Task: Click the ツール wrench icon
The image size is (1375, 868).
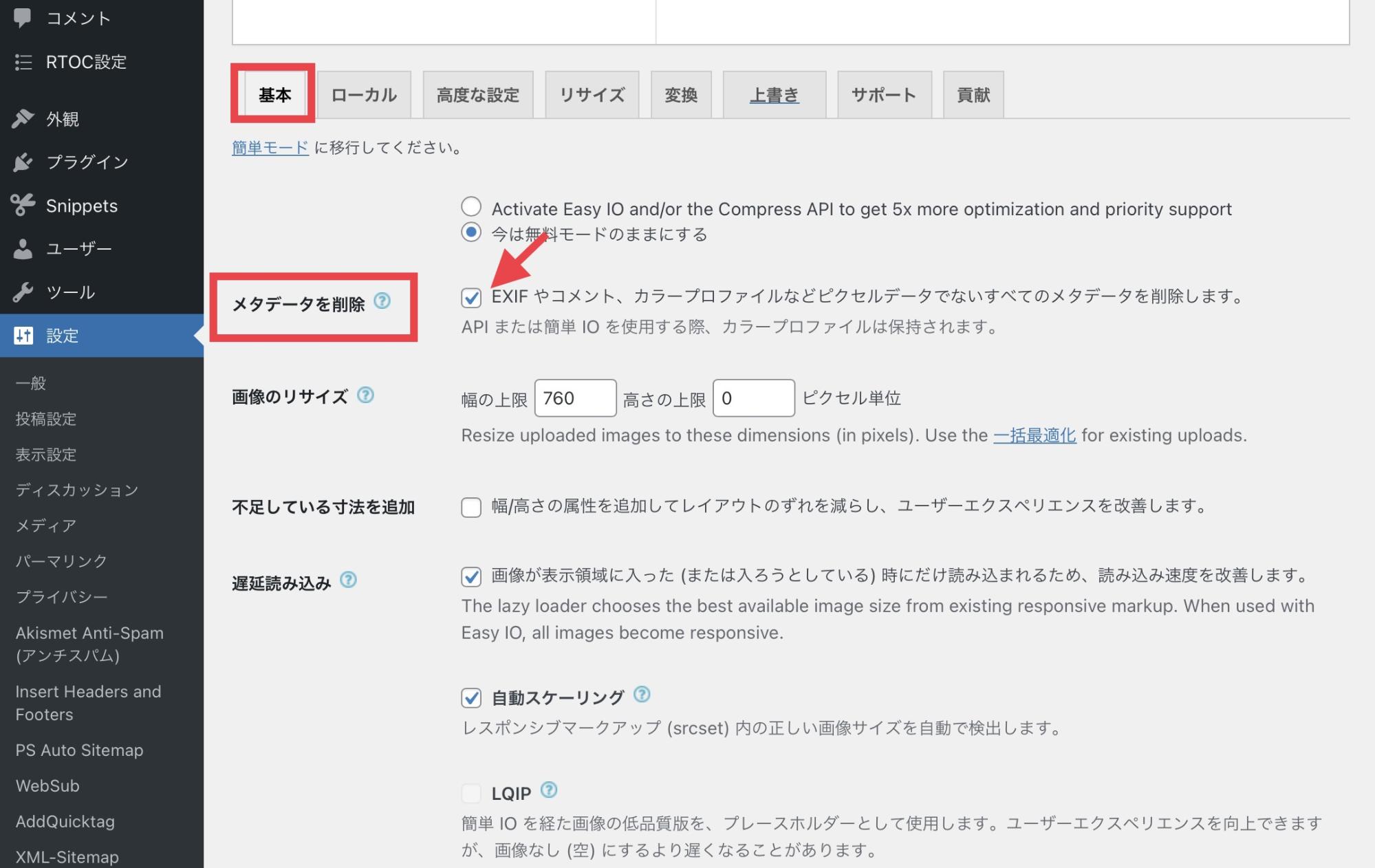Action: [x=23, y=292]
